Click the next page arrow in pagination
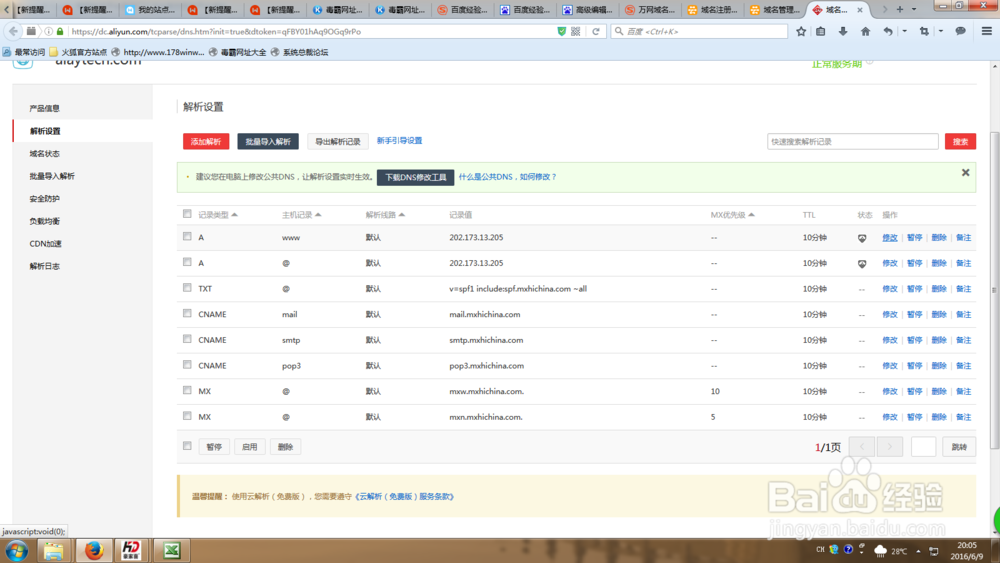The image size is (1000, 563). point(890,447)
